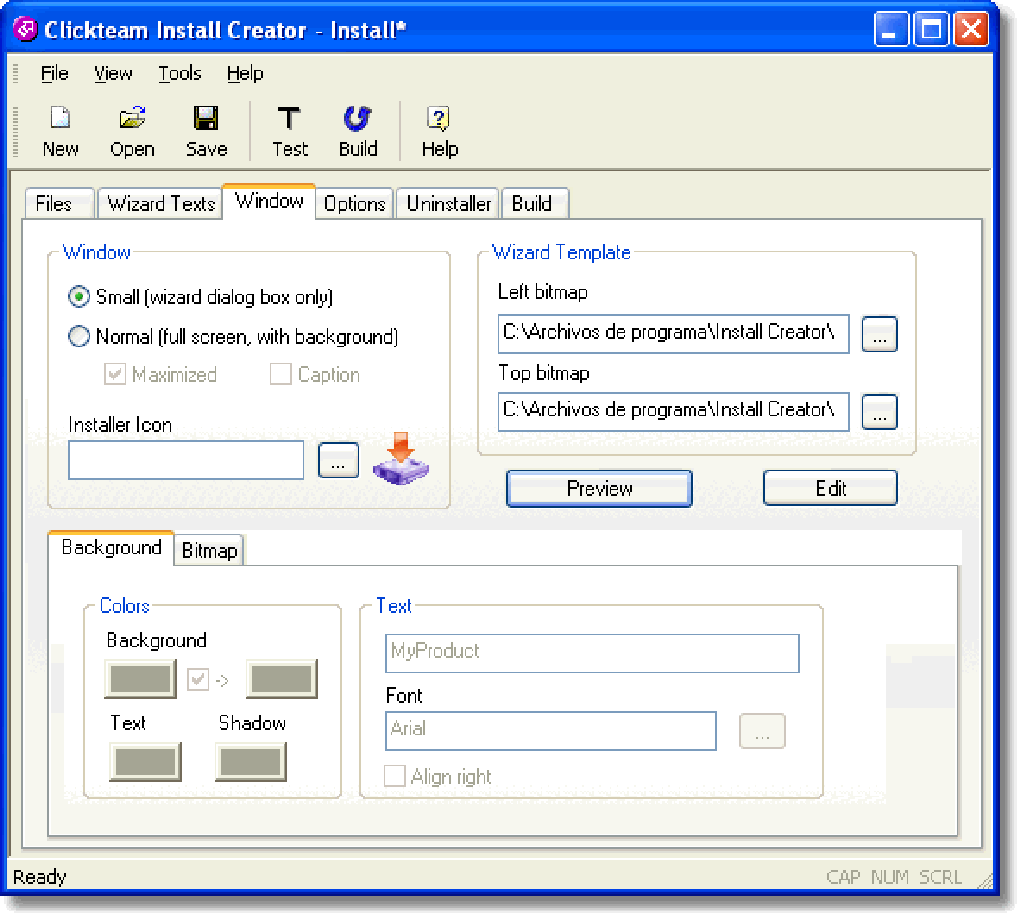Browse for Installer Icon file
The image size is (1020, 916).
tap(338, 460)
